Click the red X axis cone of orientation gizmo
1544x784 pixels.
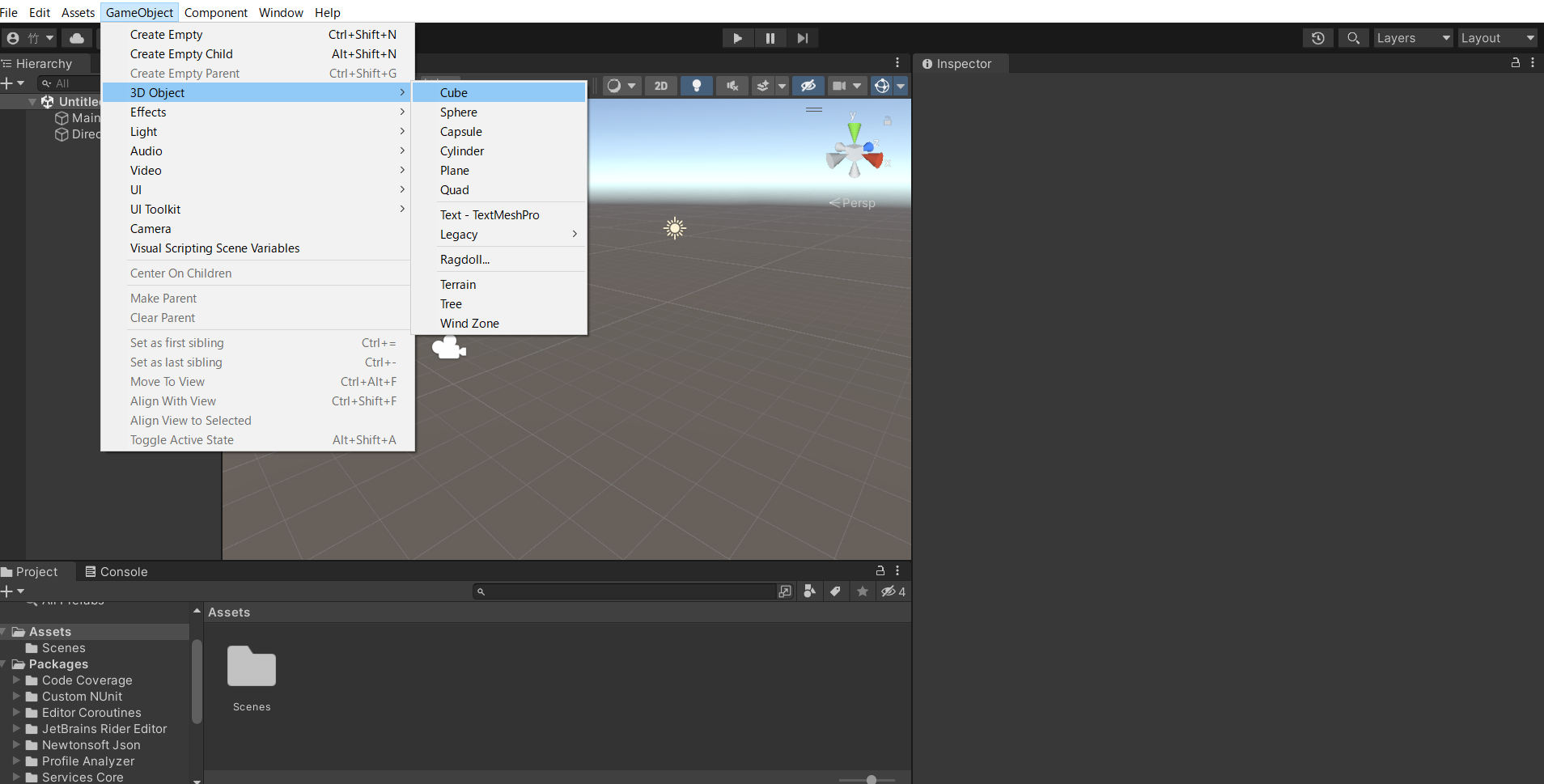pos(873,159)
